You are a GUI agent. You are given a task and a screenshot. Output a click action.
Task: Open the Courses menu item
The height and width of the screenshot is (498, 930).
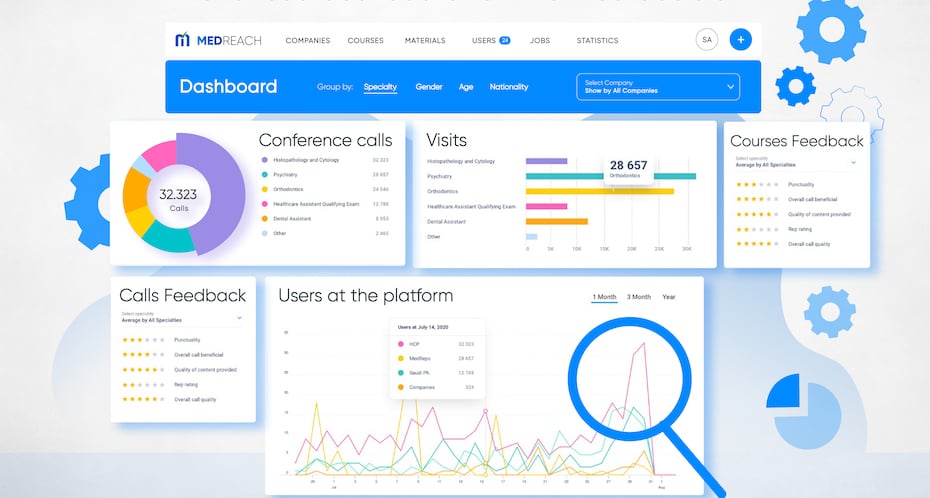366,41
